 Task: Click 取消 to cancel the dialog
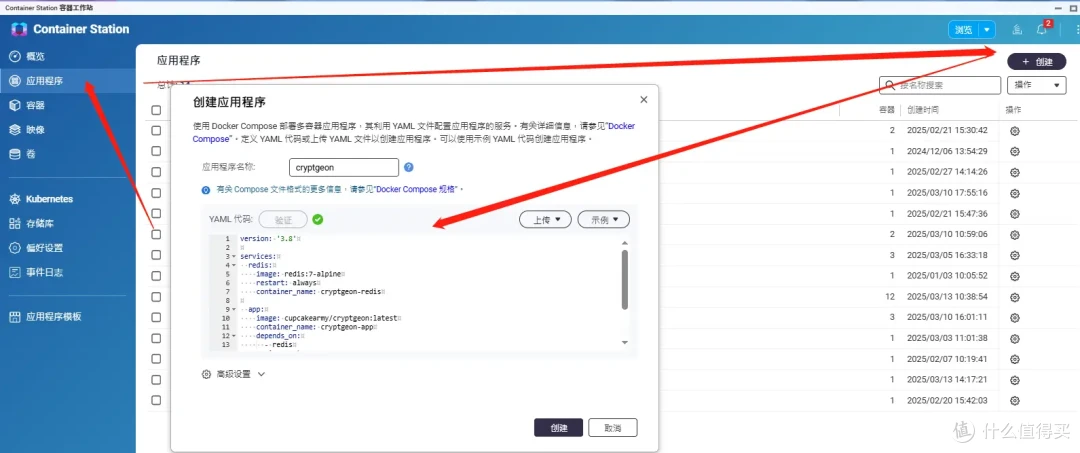(612, 428)
